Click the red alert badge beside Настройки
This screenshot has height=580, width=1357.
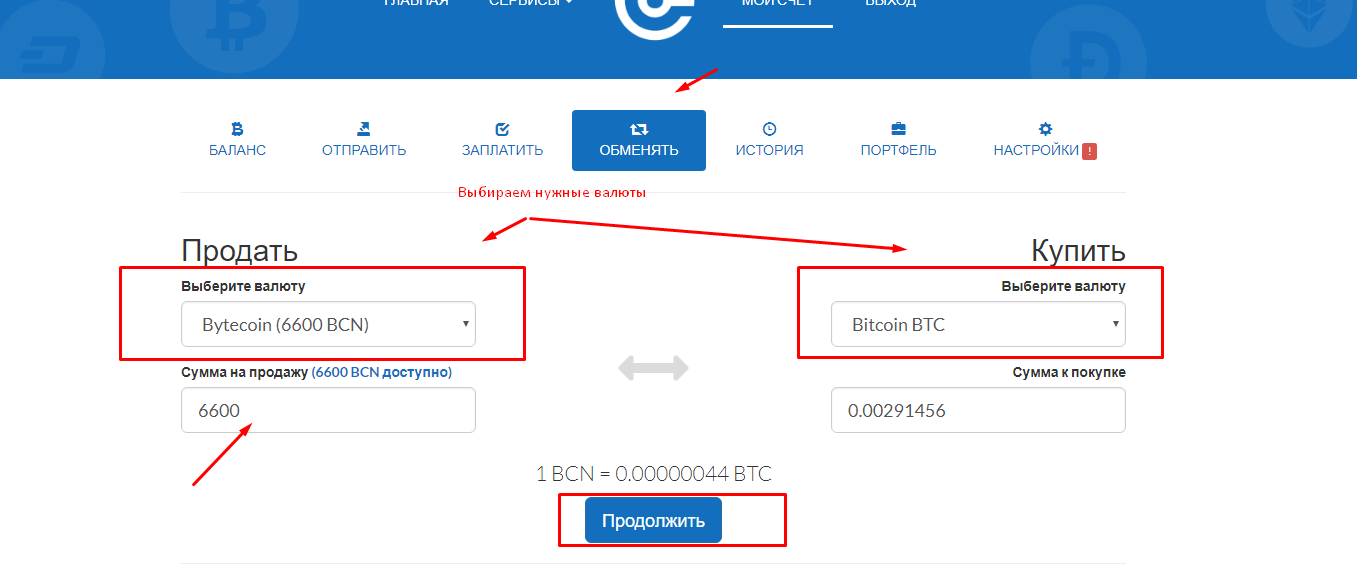pos(1090,151)
